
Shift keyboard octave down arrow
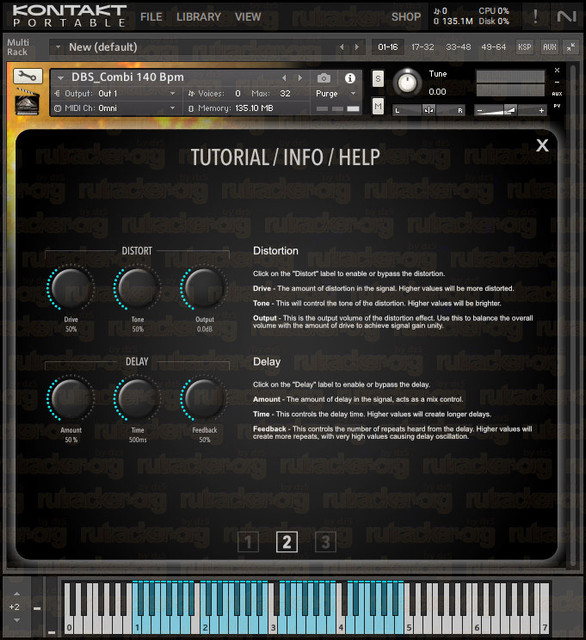[x=17, y=620]
